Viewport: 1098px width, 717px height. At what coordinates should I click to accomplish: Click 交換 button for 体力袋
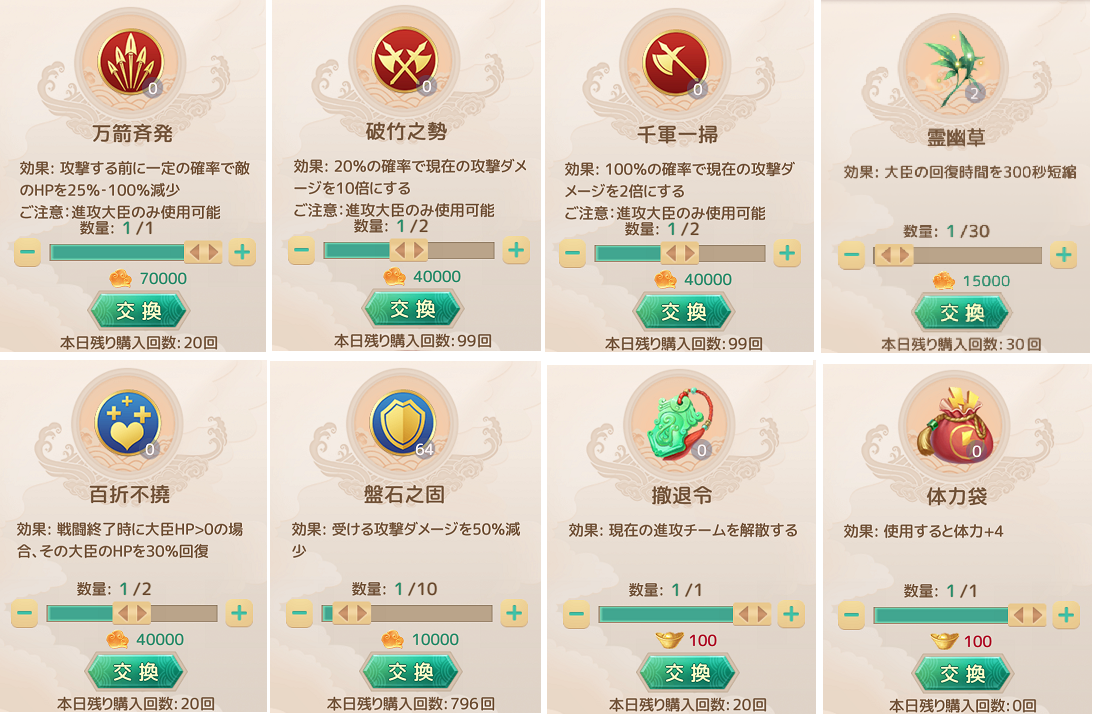coord(962,674)
